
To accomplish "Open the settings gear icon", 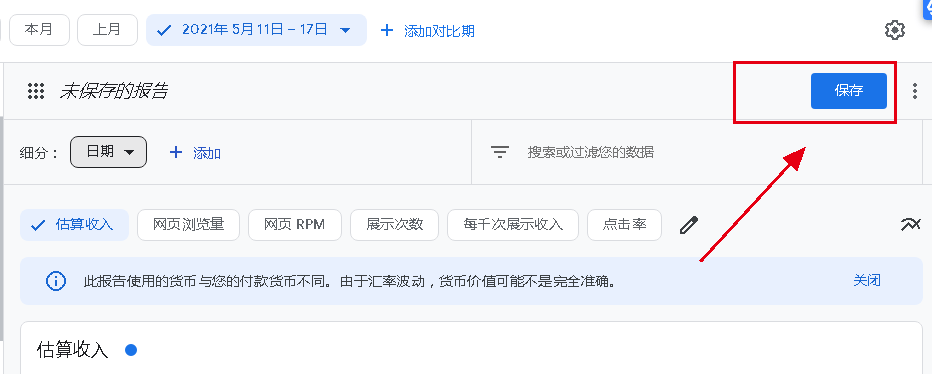I will (x=895, y=30).
